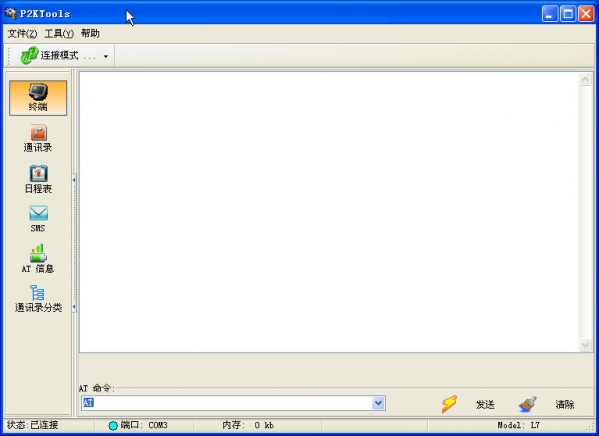Click the cyan port status indicator
The height and width of the screenshot is (436, 599).
113,425
